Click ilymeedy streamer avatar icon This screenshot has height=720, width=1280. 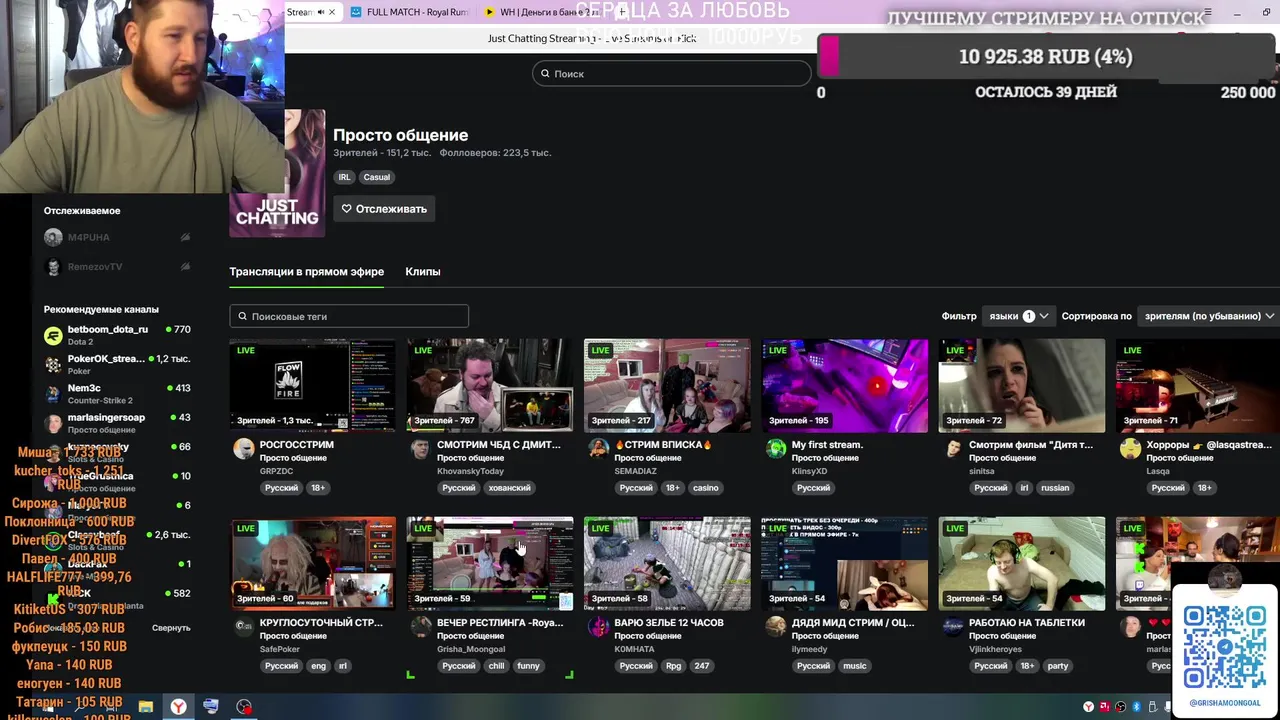[775, 626]
